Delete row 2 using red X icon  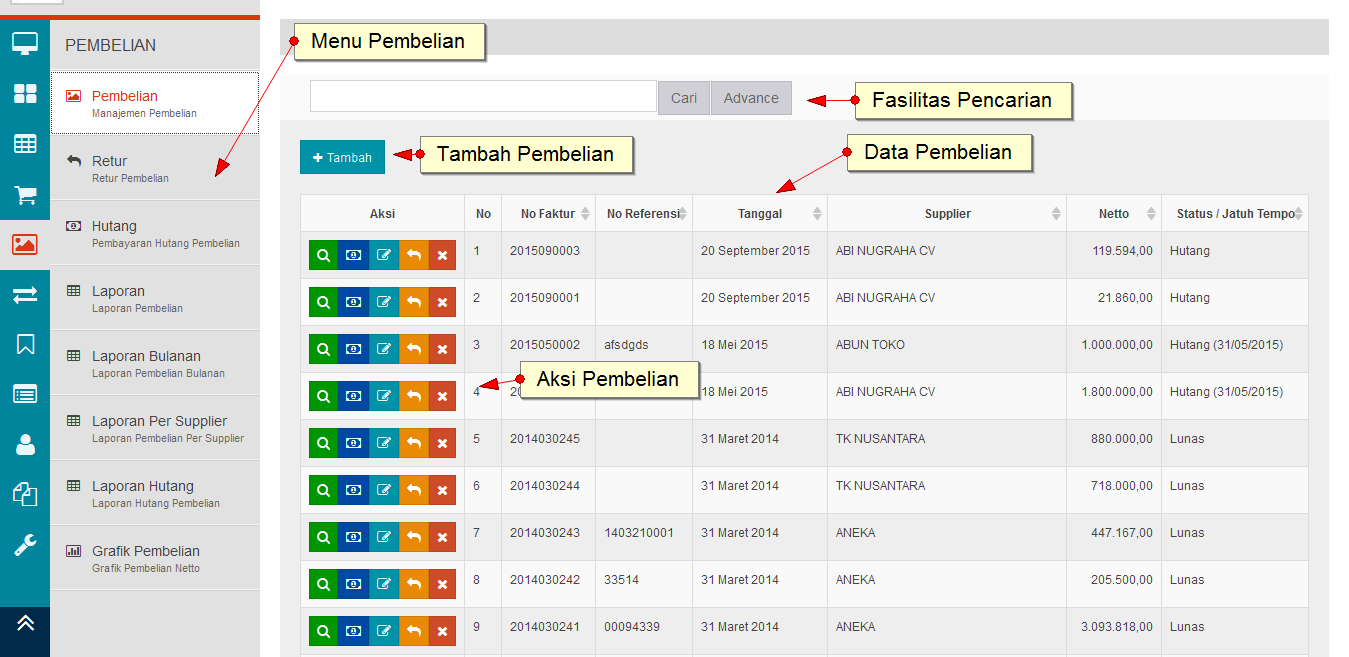click(442, 303)
